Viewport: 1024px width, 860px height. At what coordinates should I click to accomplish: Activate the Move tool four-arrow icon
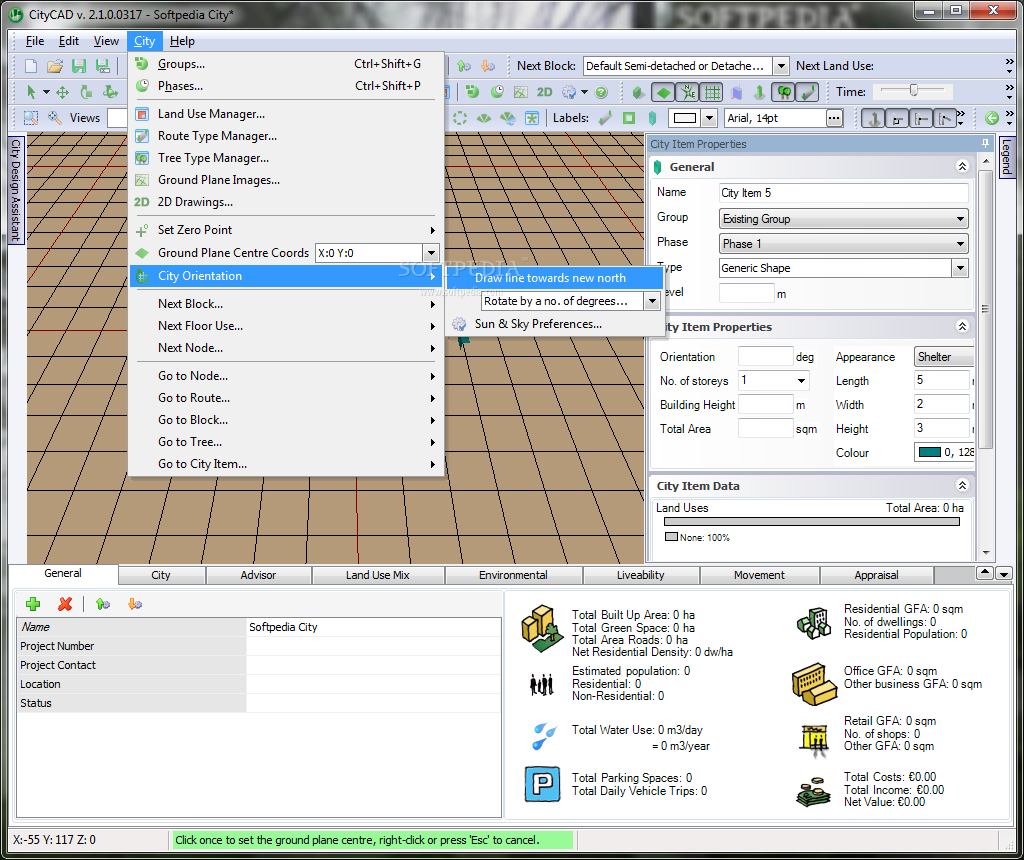click(63, 92)
